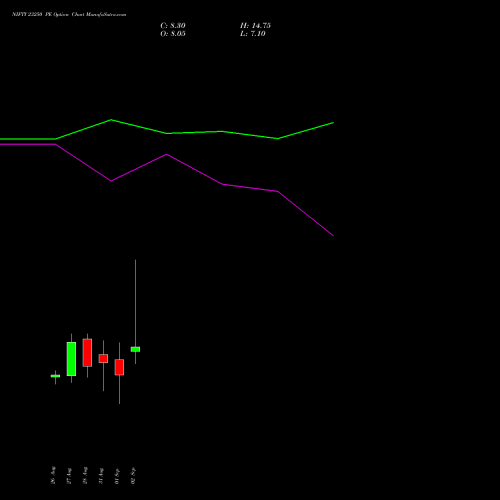The width and height of the screenshot is (500, 500).
Task: Click the '26 Aug' axis label
Action: tap(53, 475)
